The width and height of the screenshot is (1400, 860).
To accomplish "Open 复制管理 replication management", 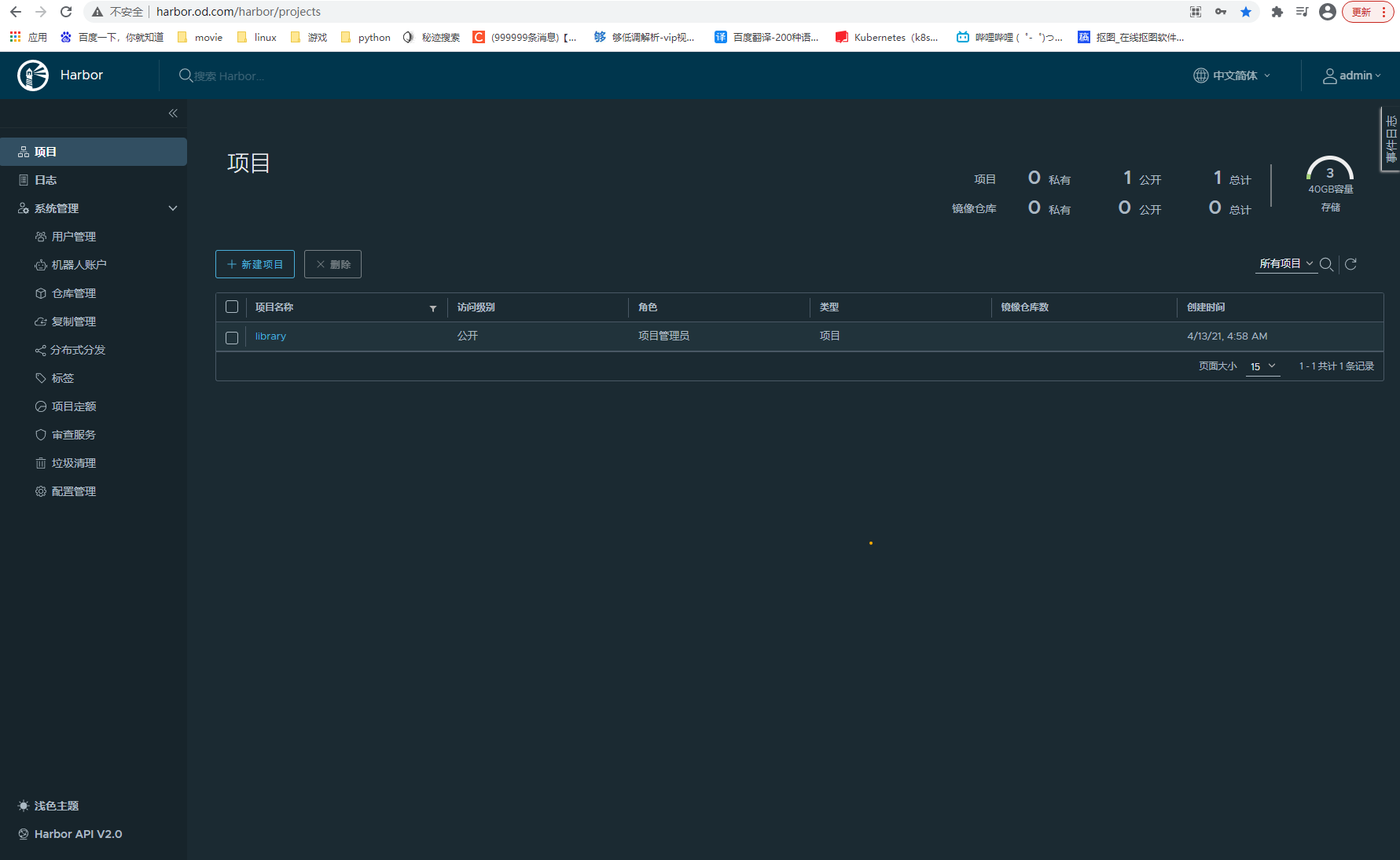I will click(x=74, y=322).
